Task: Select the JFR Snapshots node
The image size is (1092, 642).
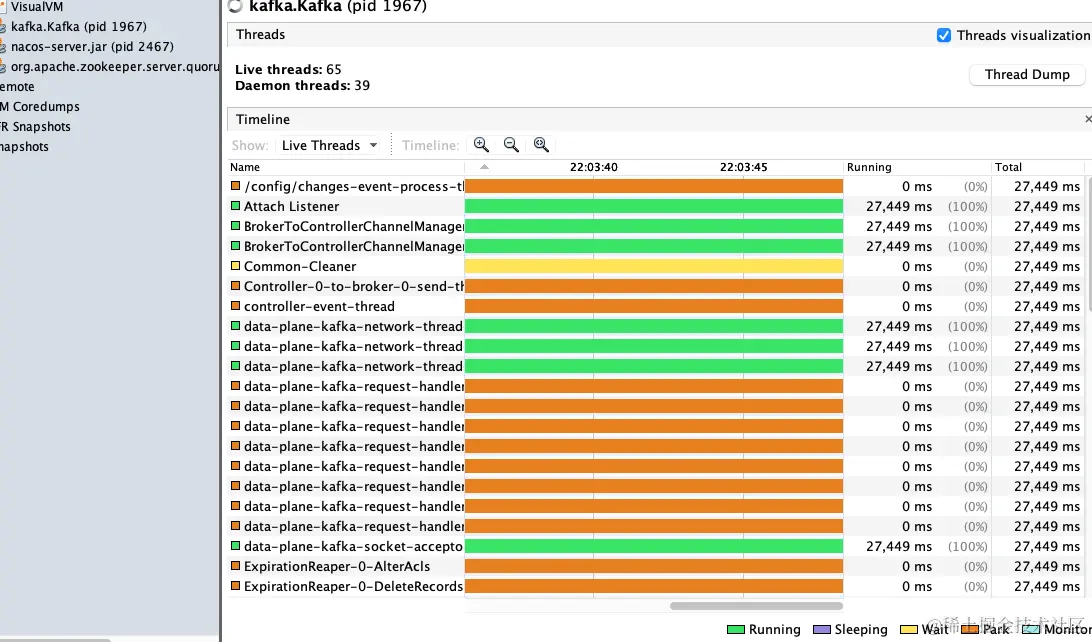Action: (x=36, y=127)
